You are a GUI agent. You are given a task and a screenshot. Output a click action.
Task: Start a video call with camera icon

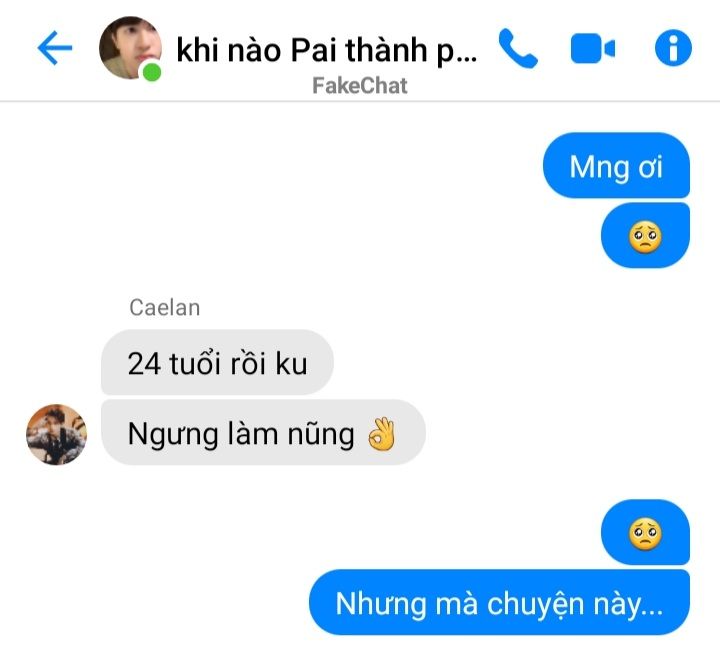pyautogui.click(x=593, y=48)
